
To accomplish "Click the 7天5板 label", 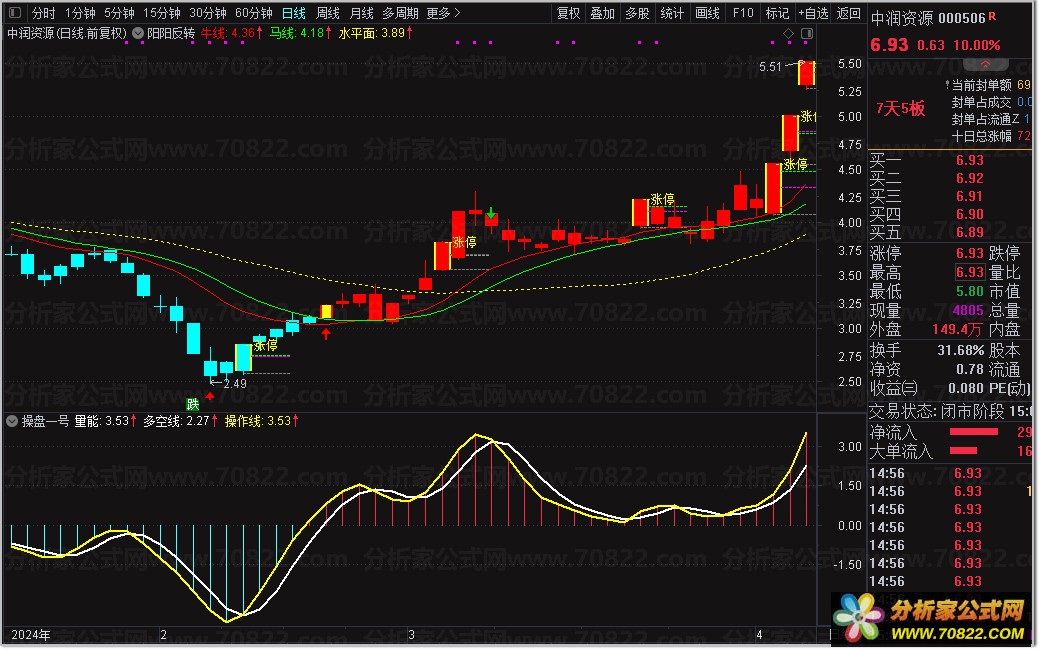I will click(x=900, y=109).
